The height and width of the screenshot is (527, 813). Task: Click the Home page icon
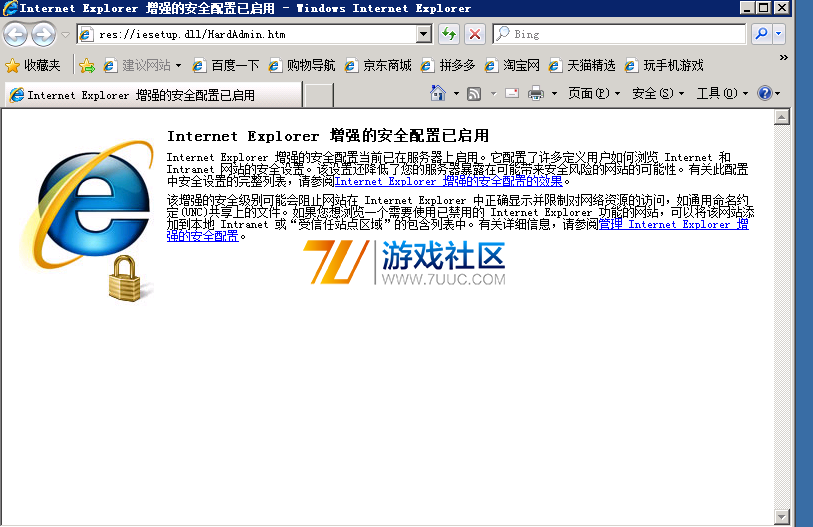click(x=438, y=93)
